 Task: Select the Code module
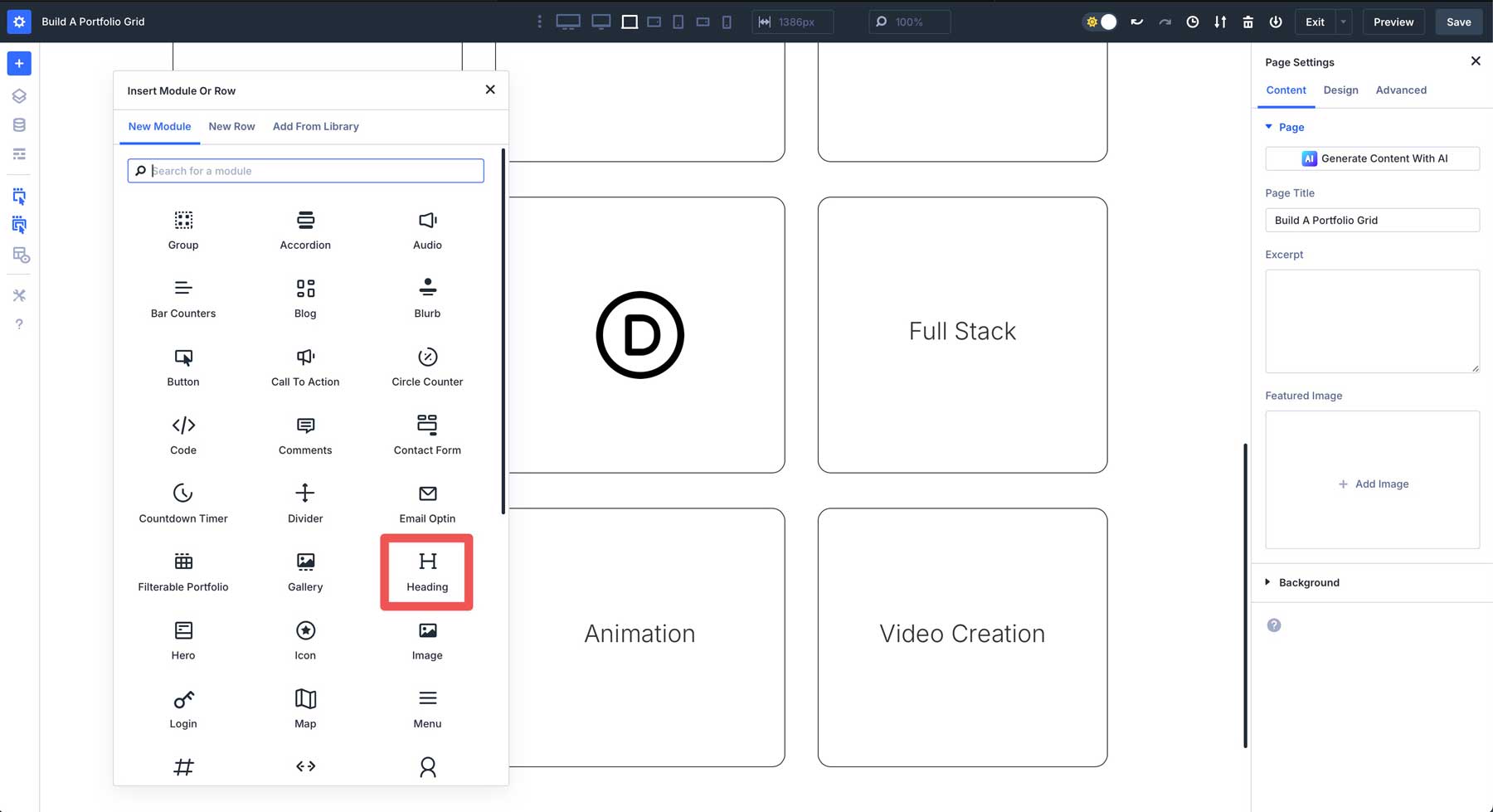tap(182, 435)
